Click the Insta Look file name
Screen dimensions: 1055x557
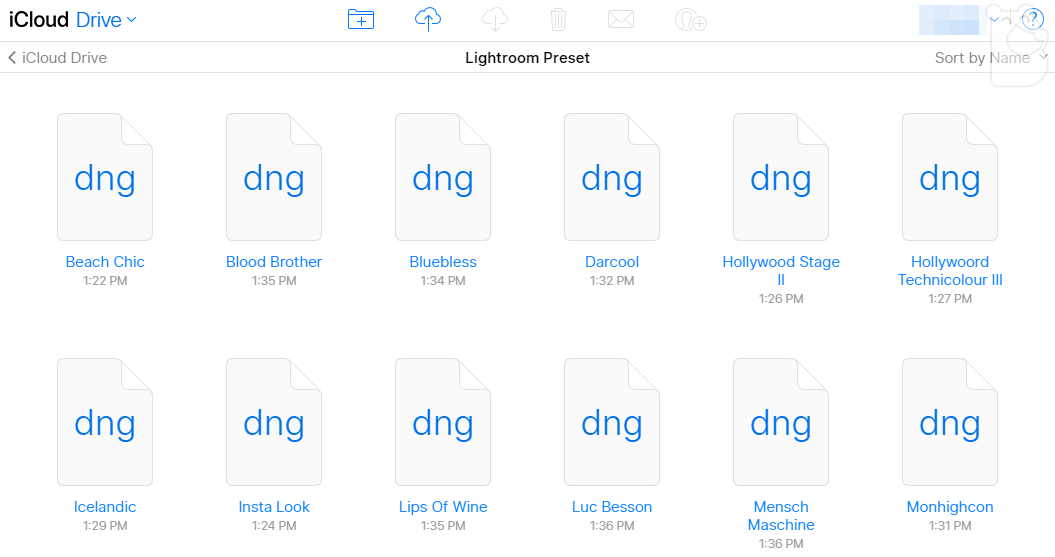274,507
